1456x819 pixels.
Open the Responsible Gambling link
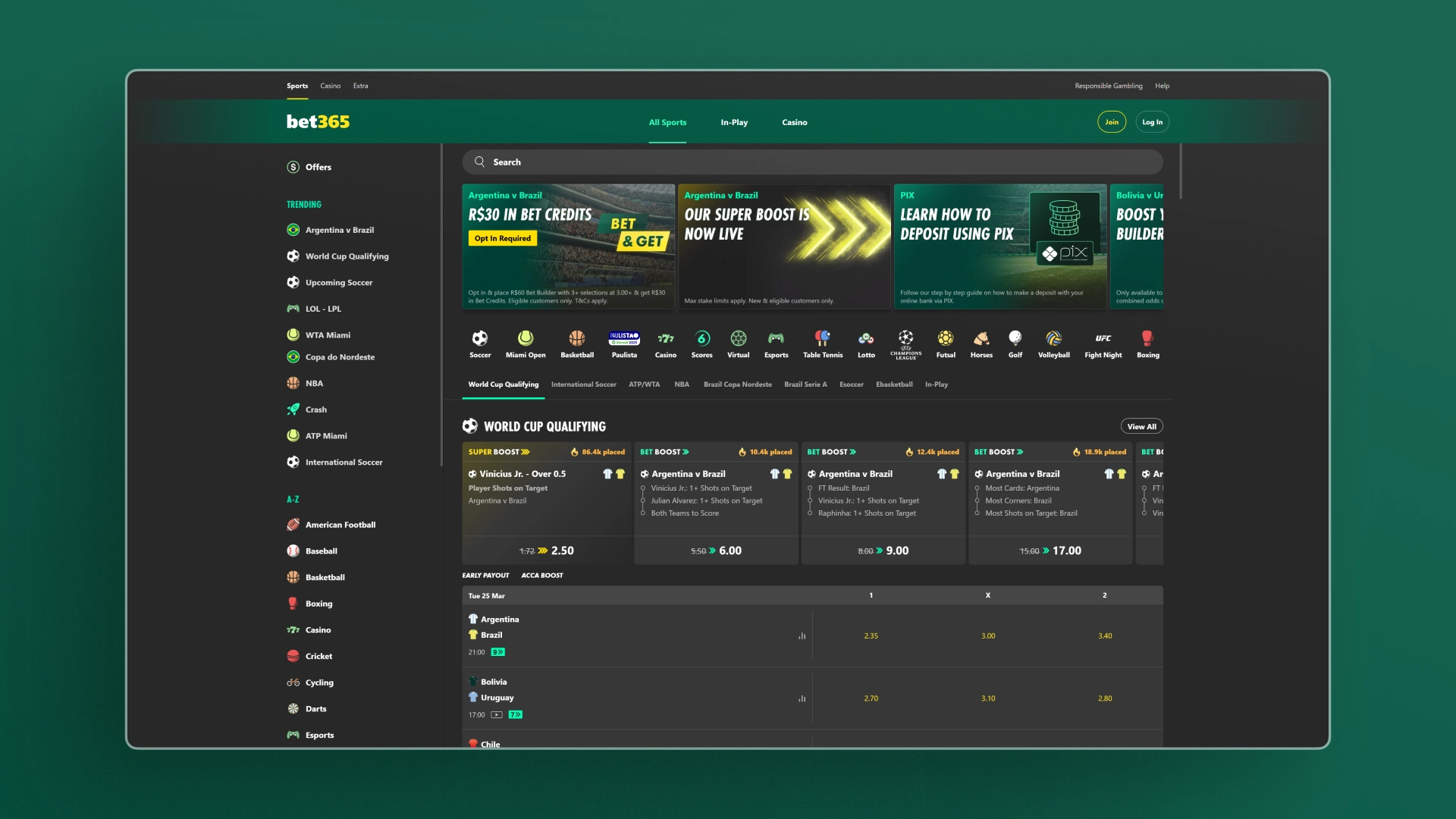tap(1109, 86)
